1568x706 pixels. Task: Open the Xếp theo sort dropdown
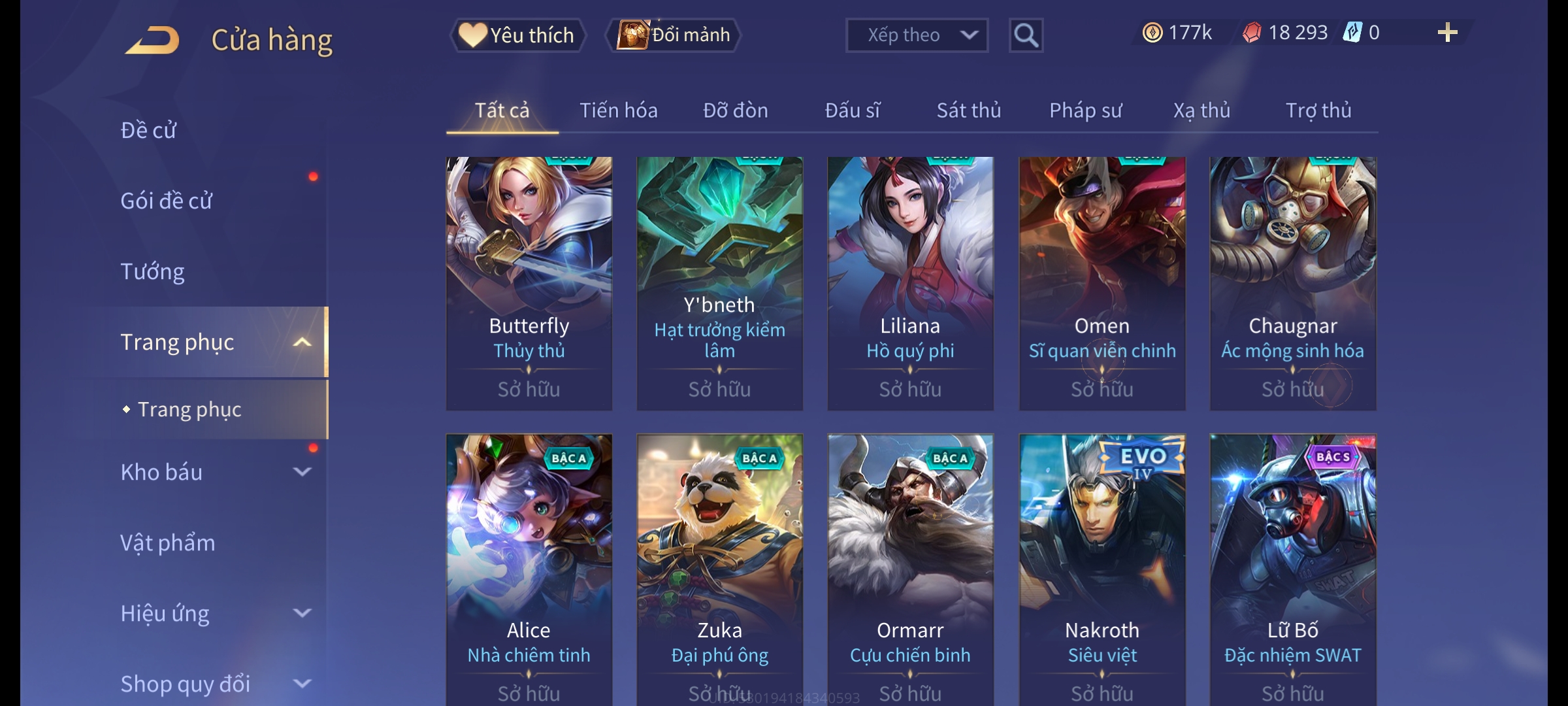917,35
